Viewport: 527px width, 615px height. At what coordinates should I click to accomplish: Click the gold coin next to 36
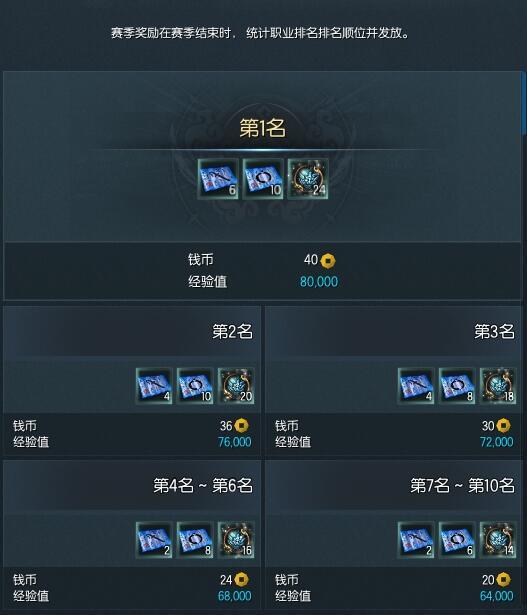point(241,426)
